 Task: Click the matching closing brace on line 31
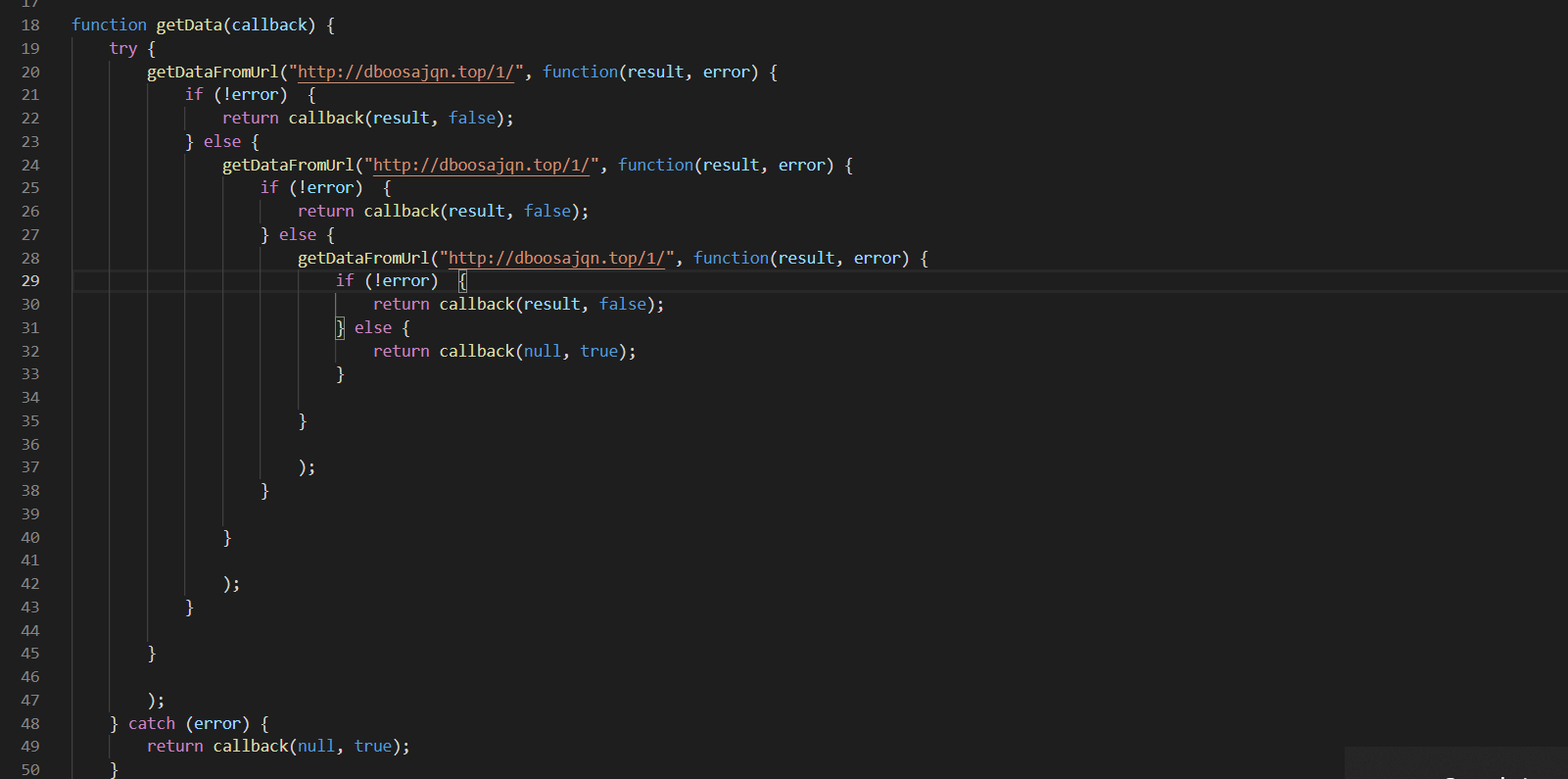coord(340,327)
